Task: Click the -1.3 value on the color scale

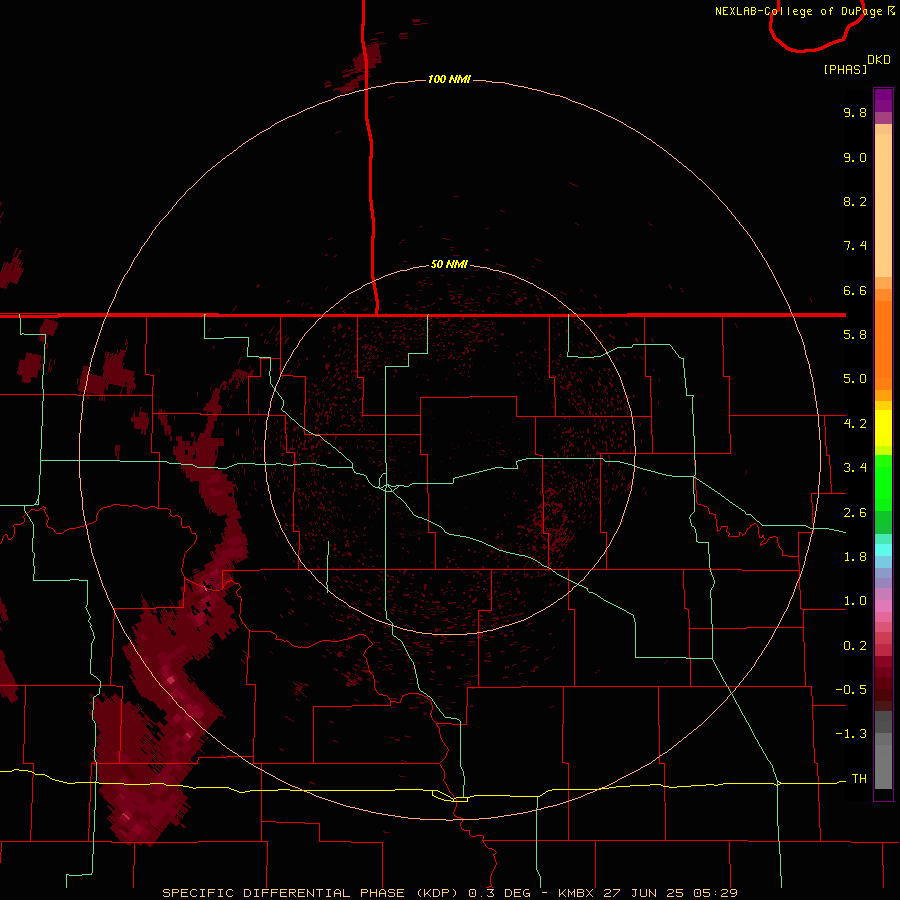Action: tap(851, 734)
